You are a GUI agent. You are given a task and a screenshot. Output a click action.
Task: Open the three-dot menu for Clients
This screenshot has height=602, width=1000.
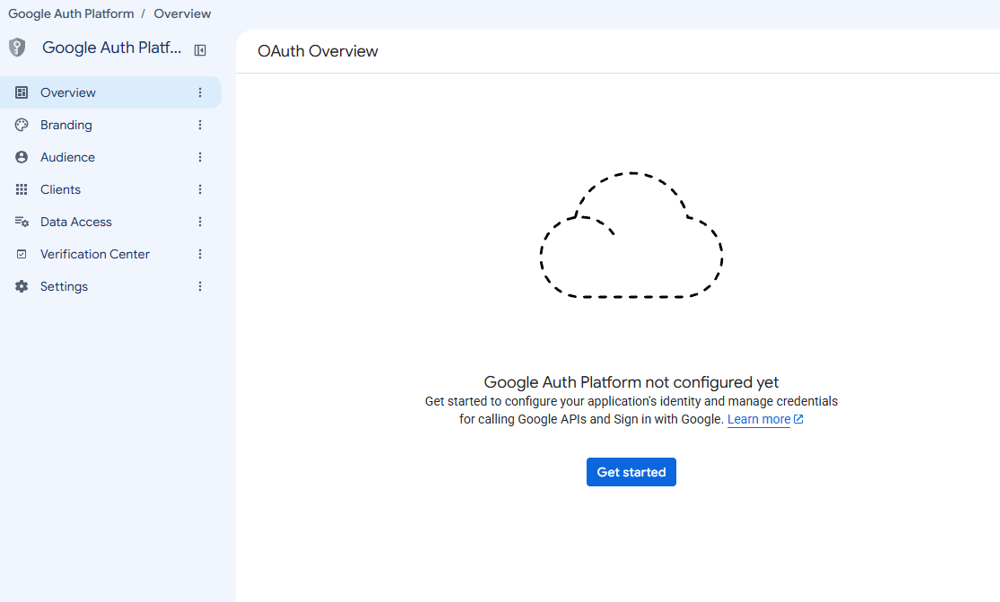200,189
